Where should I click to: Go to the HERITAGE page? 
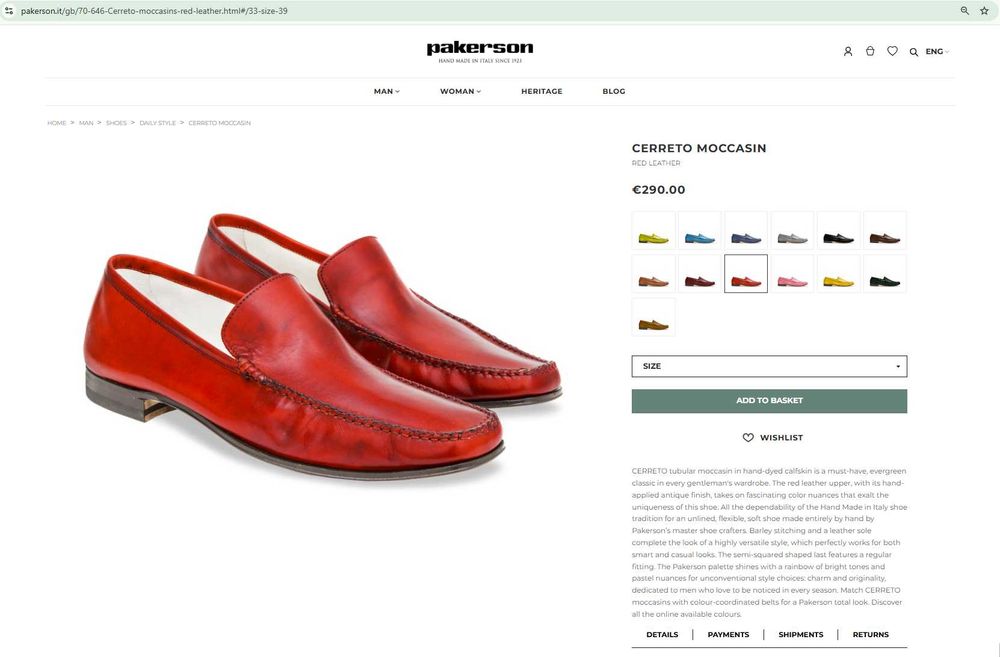[541, 91]
